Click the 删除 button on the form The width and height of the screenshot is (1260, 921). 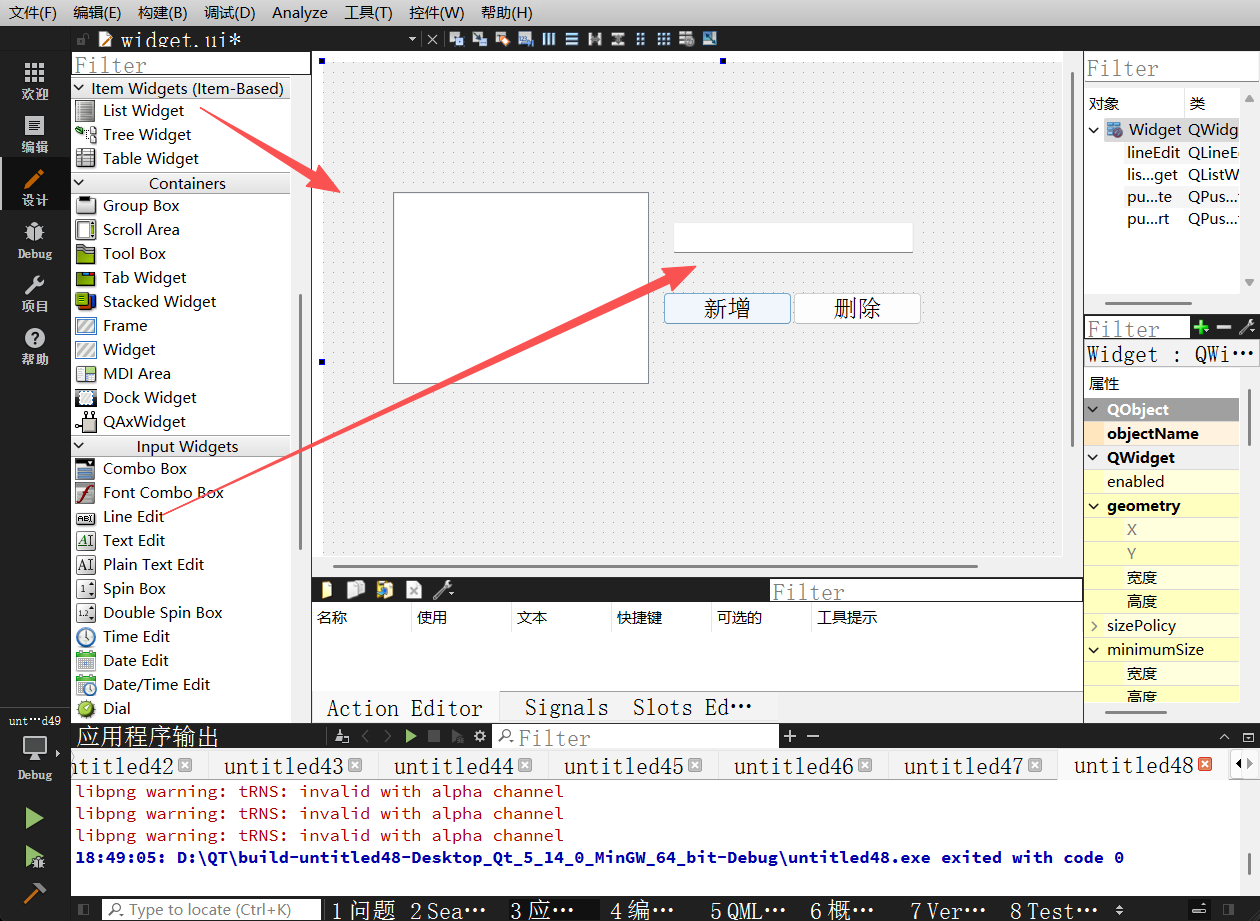click(x=857, y=308)
